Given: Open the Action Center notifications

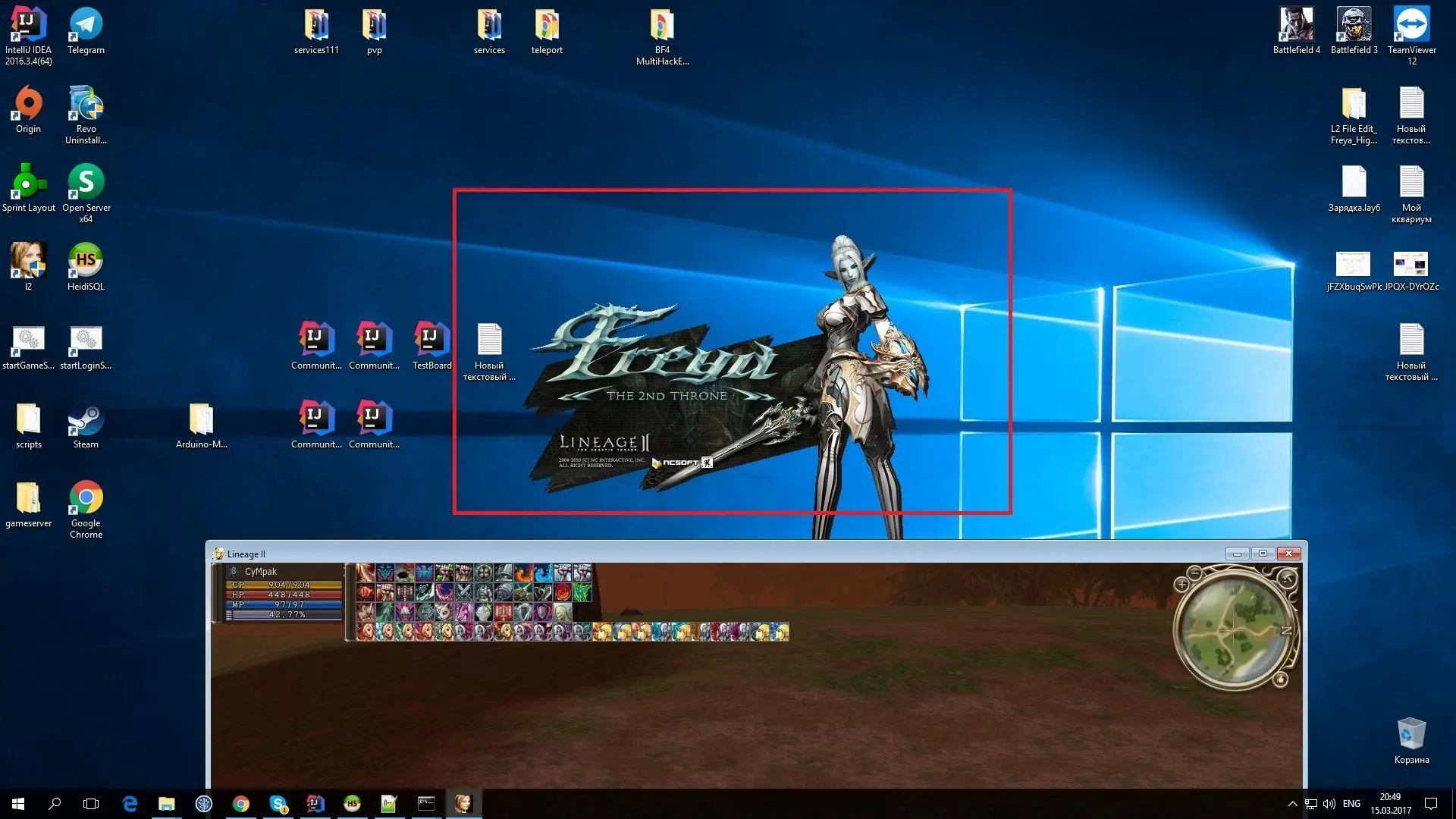Looking at the screenshot, I should (x=1431, y=803).
